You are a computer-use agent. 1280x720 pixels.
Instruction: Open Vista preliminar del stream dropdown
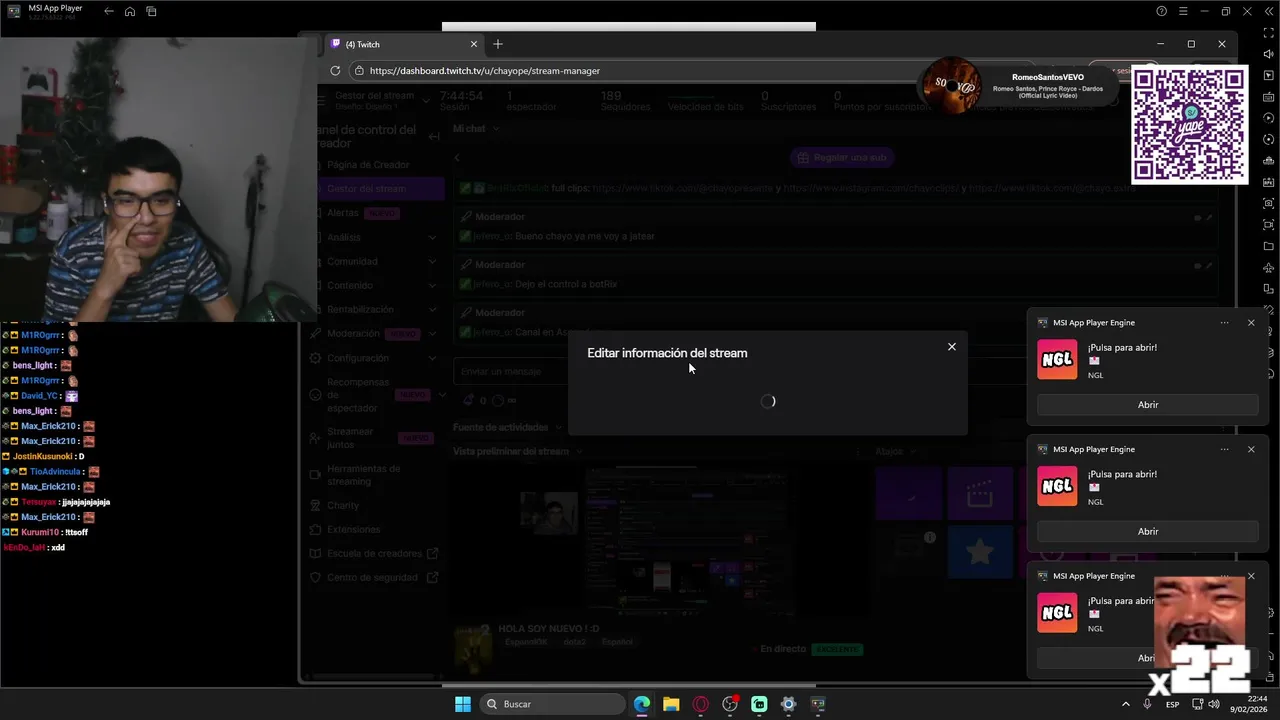point(518,451)
